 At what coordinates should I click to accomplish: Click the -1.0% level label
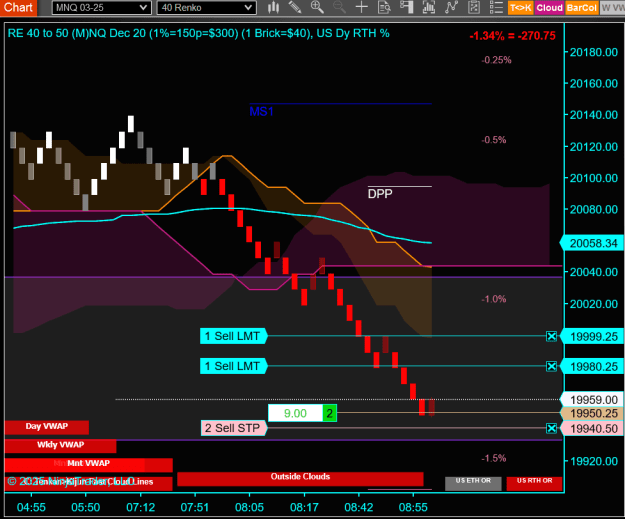[x=493, y=299]
